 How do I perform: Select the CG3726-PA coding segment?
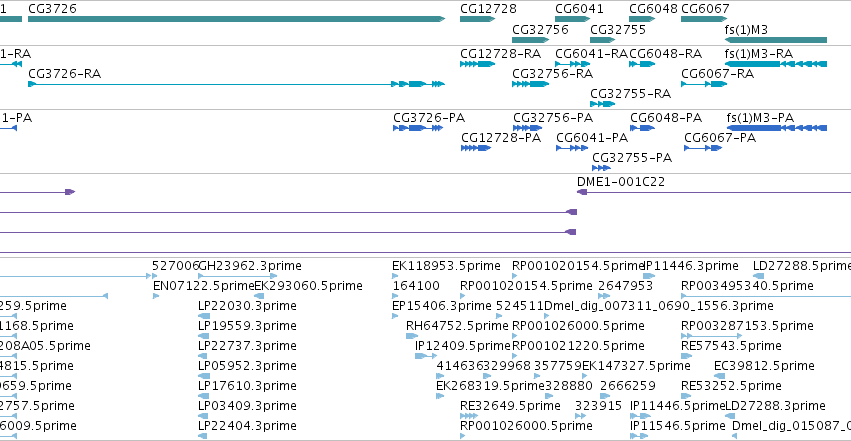pyautogui.click(x=418, y=128)
